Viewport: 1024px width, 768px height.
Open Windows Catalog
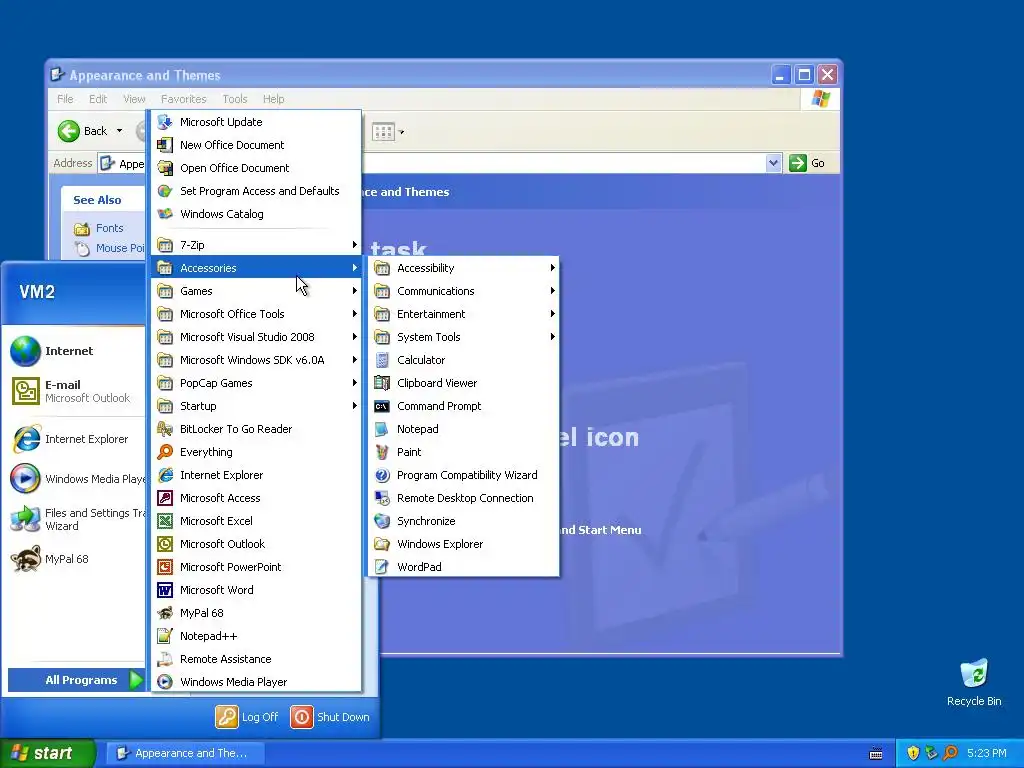click(x=256, y=214)
